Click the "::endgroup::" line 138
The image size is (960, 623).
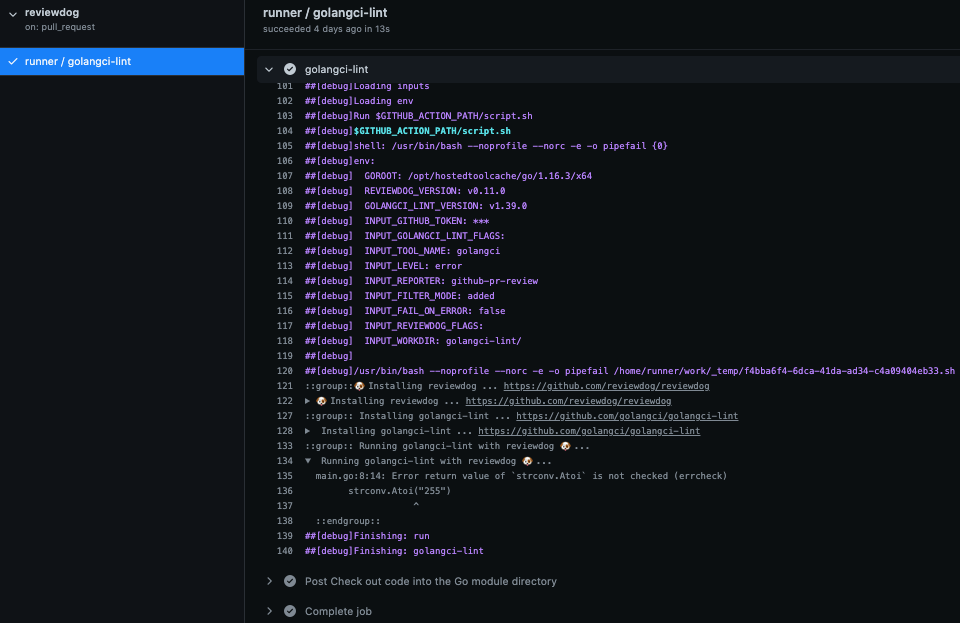point(348,521)
